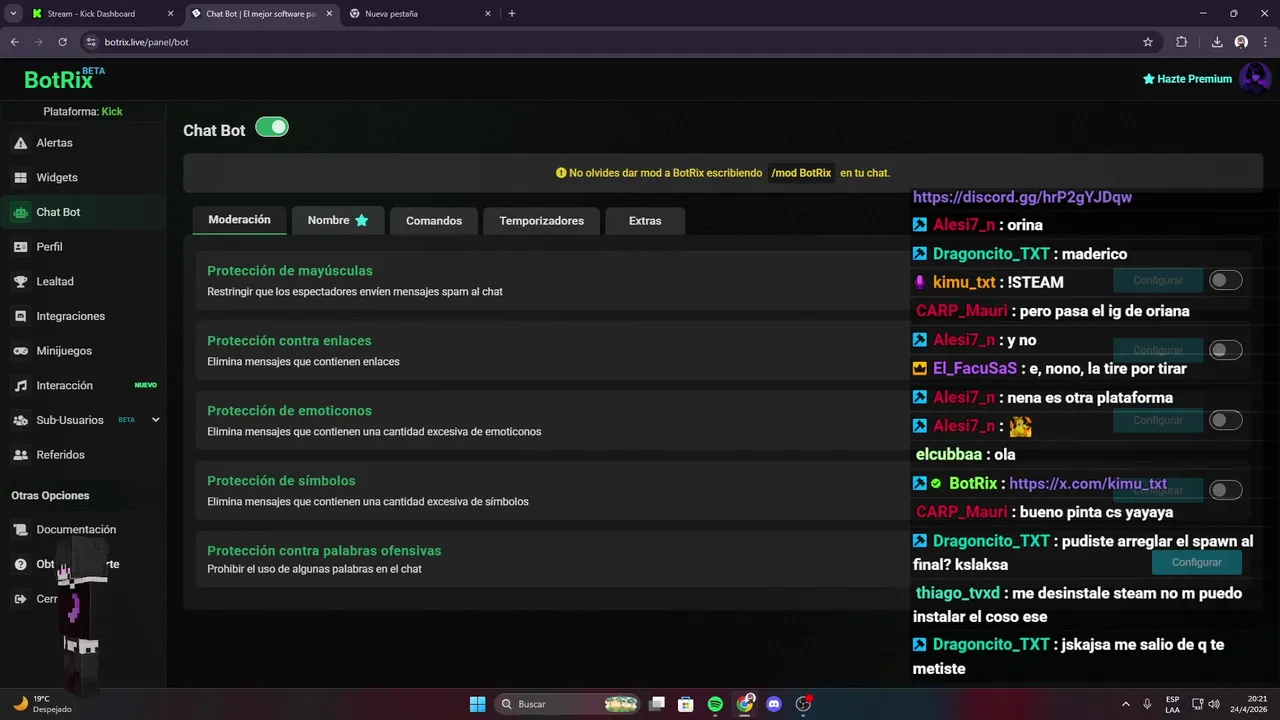This screenshot has height=720, width=1280.
Task: Open Discord from the taskbar
Action: pyautogui.click(x=773, y=704)
